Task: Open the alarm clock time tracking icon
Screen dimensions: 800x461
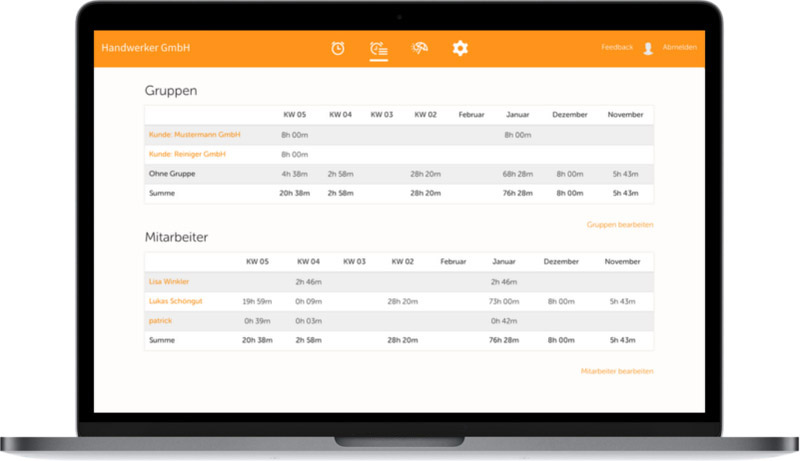Action: 338,48
